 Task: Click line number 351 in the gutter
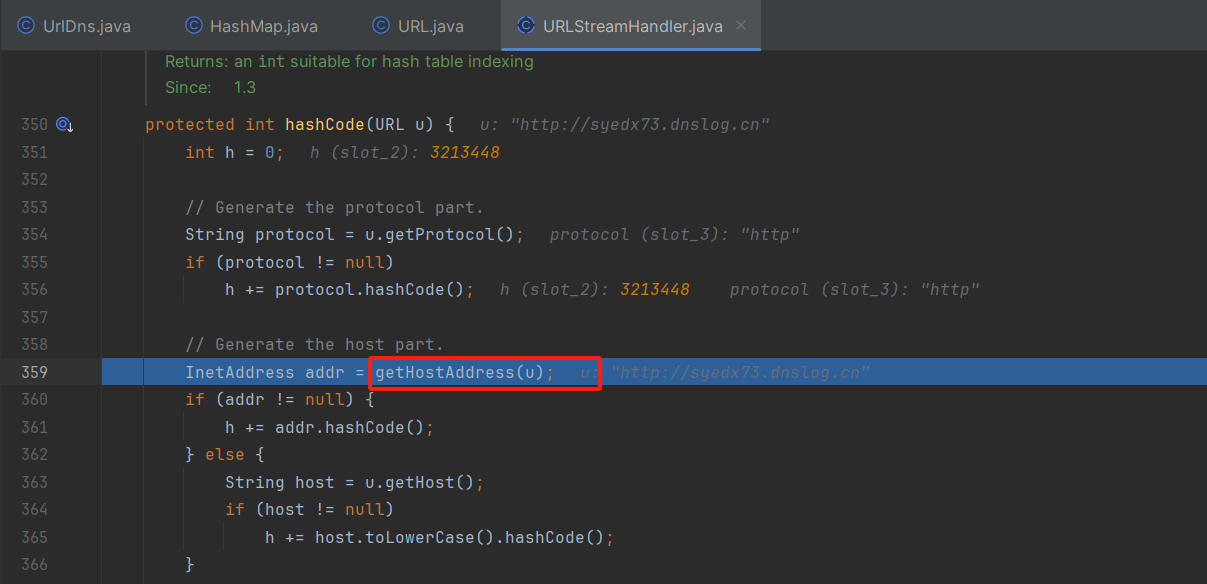coord(34,152)
